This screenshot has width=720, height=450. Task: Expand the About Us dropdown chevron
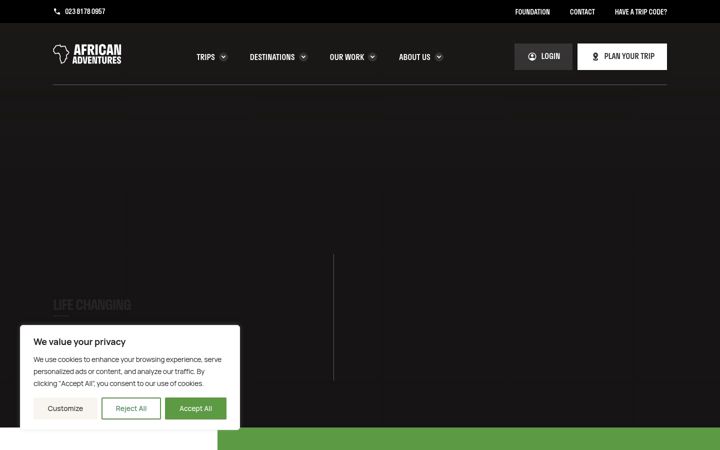click(439, 57)
